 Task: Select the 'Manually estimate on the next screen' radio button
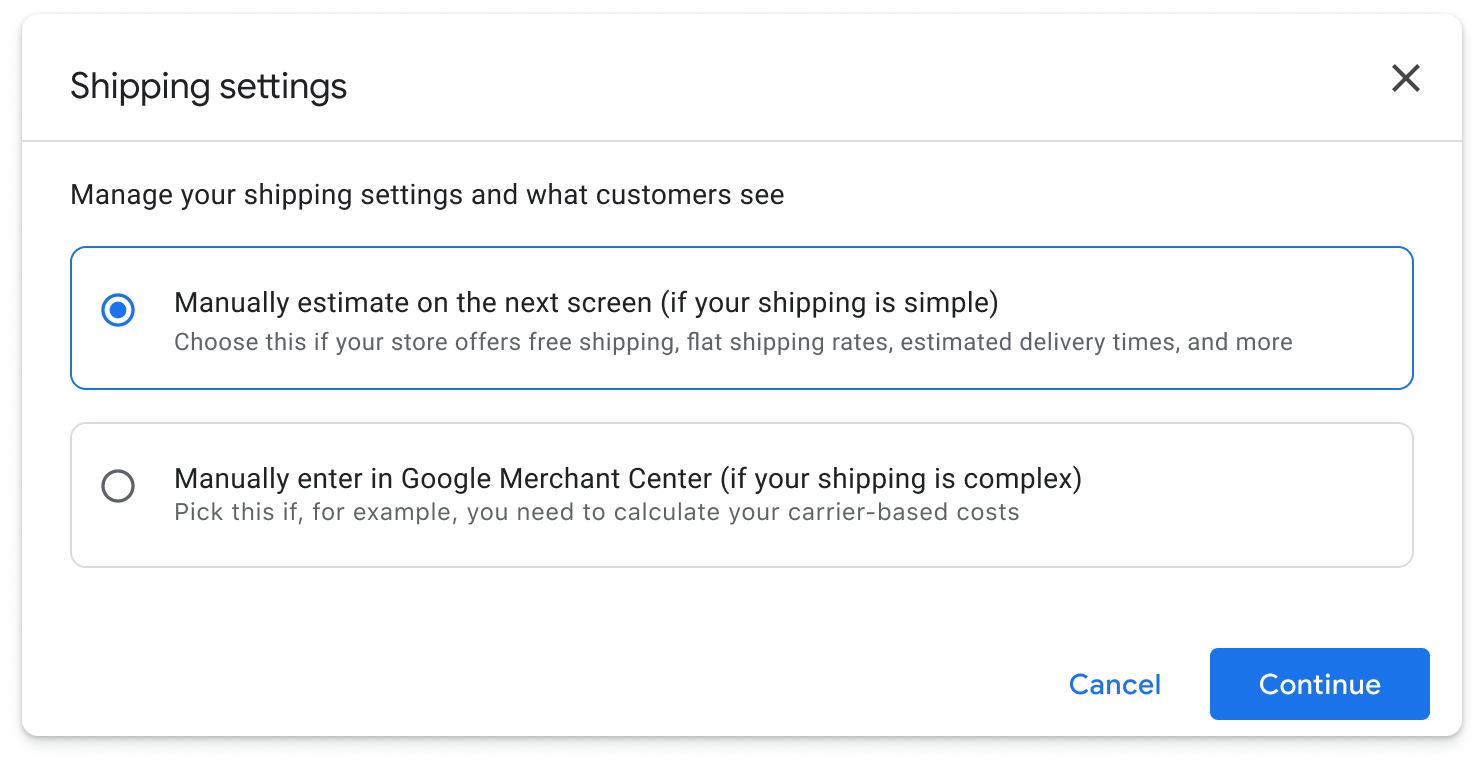click(118, 310)
